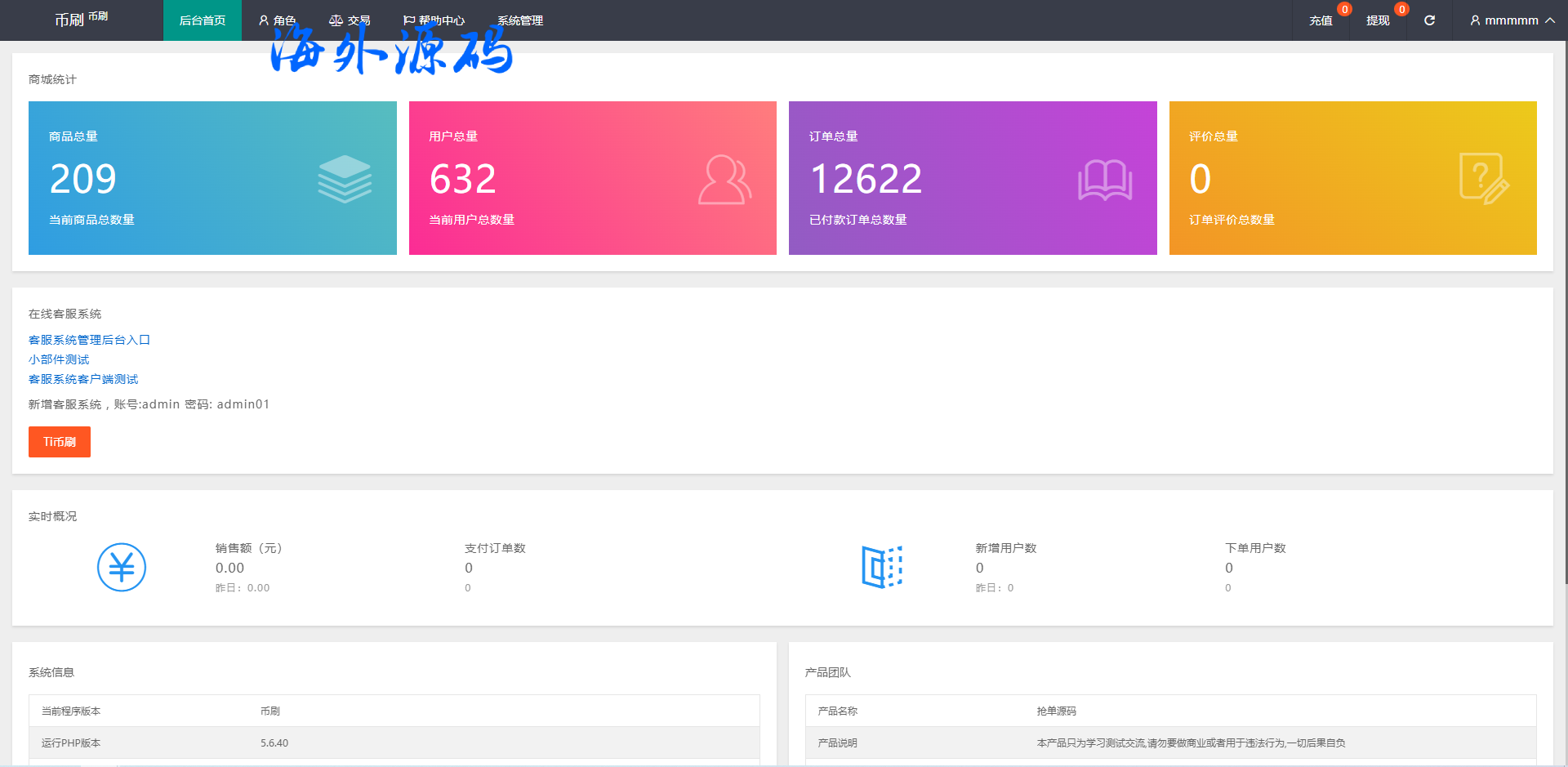
Task: Click the stacked layers icon in 商品总量 card
Action: click(x=345, y=179)
